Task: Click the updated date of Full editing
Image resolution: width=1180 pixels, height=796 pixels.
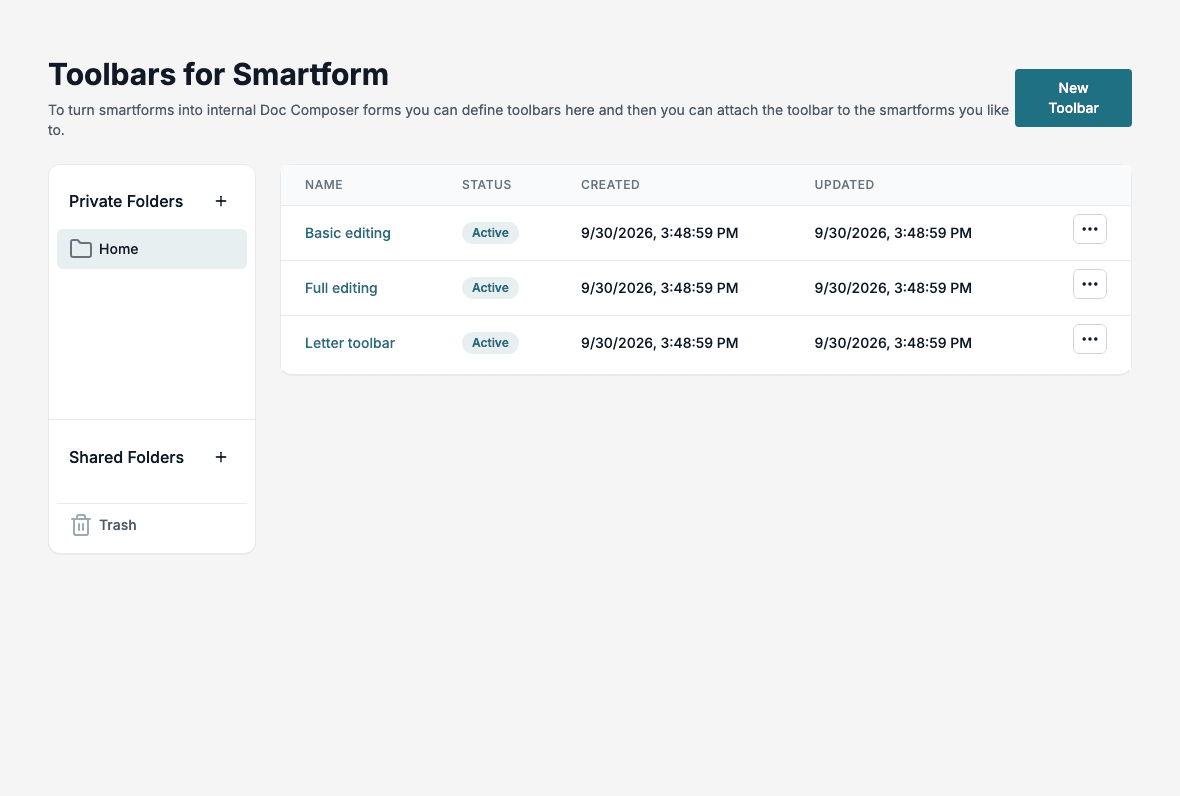Action: pyautogui.click(x=893, y=288)
